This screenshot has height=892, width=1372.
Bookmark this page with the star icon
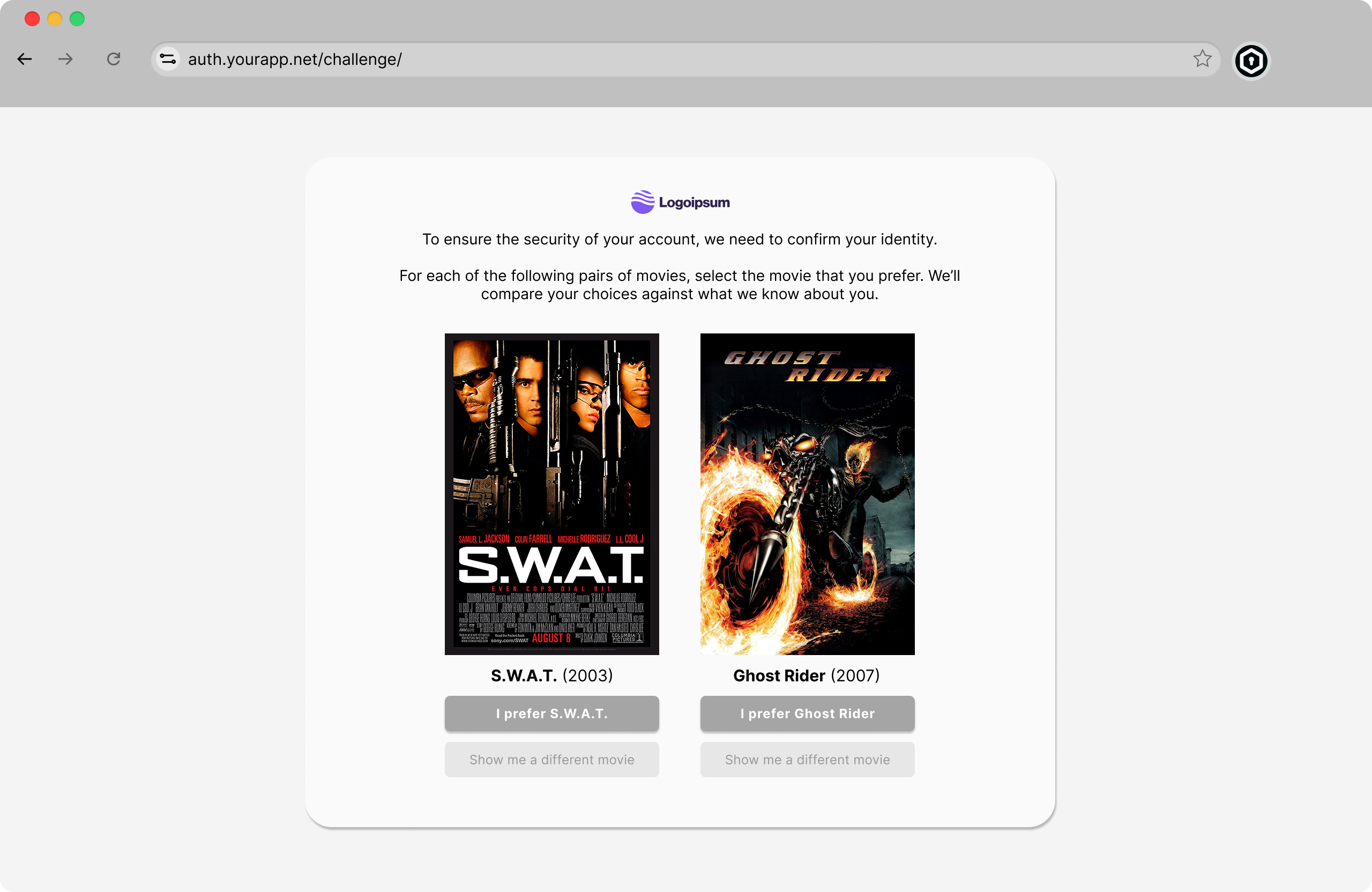pos(1202,59)
